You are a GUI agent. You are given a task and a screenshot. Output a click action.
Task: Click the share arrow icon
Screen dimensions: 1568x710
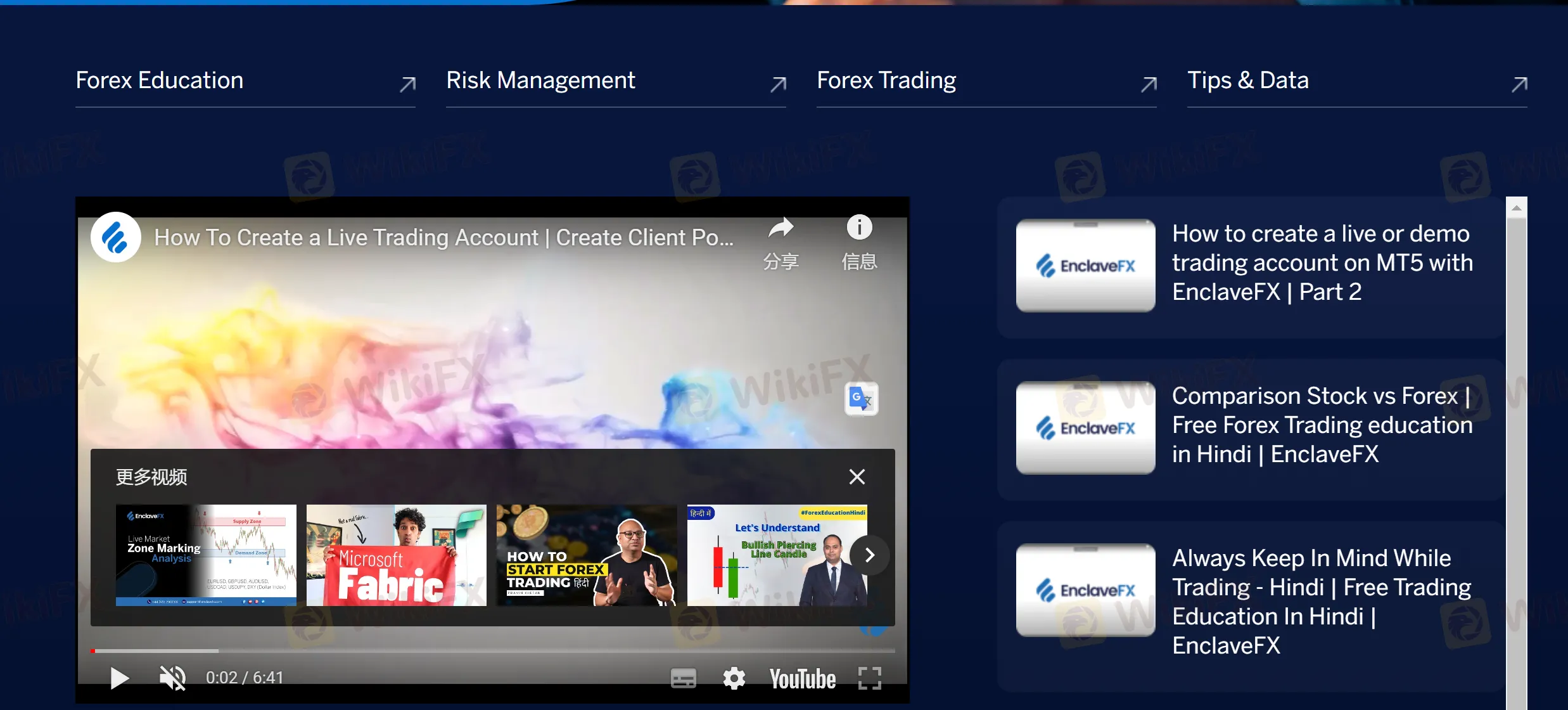(x=781, y=229)
